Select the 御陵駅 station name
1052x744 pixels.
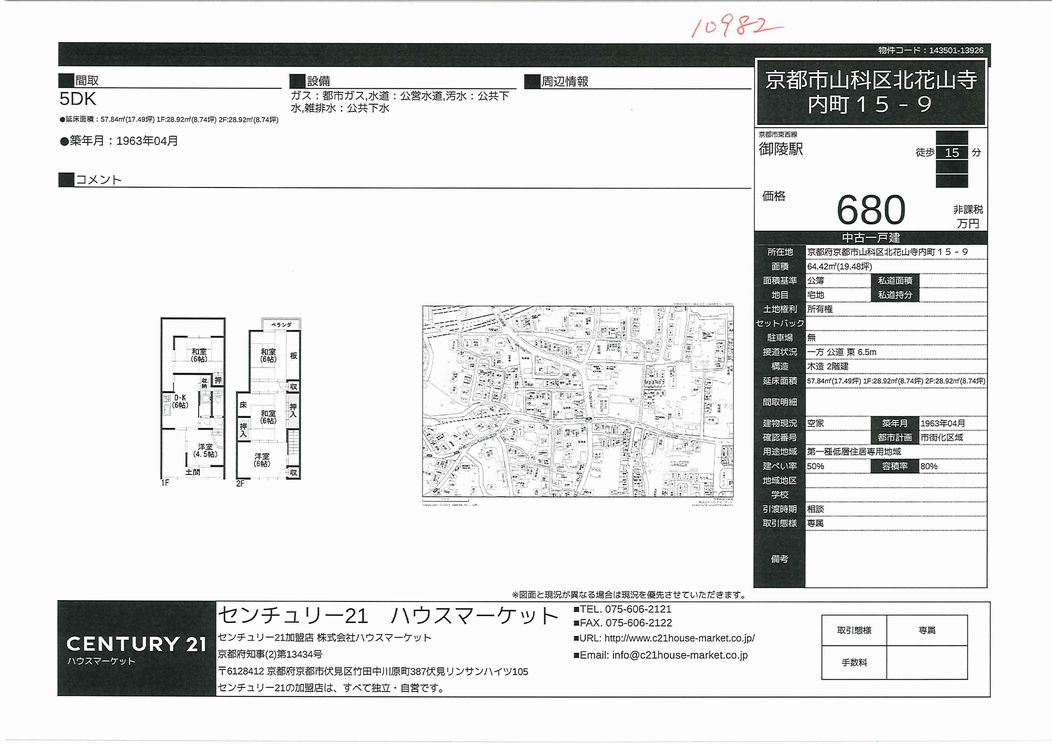780,150
